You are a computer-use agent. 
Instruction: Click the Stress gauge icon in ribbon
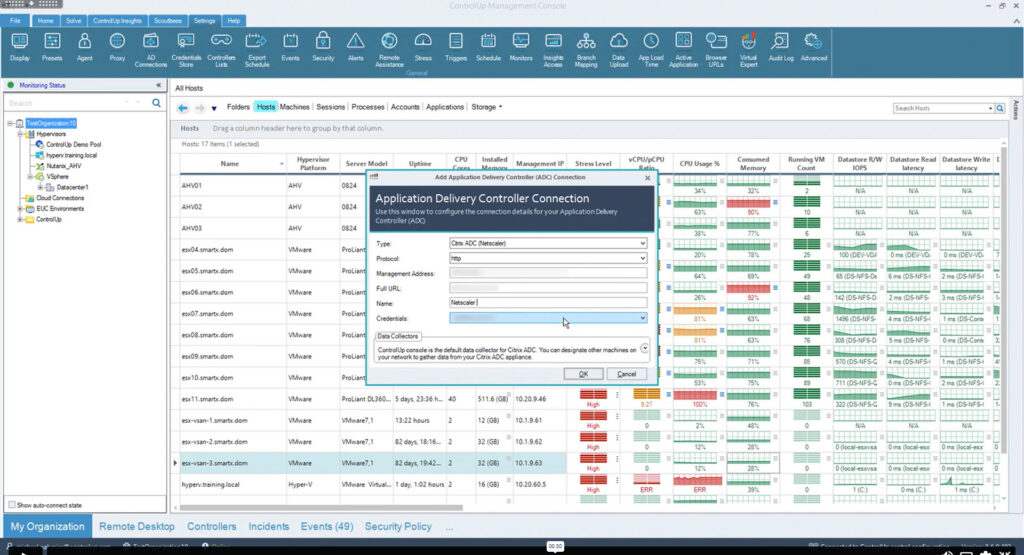pyautogui.click(x=422, y=40)
